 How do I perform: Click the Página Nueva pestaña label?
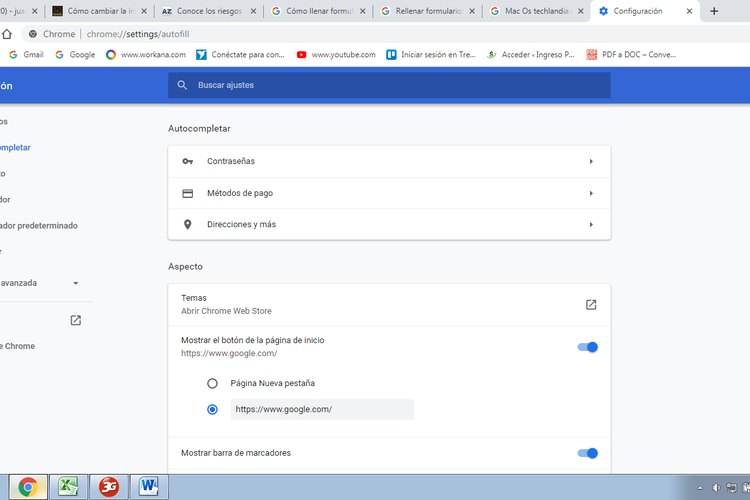pos(273,383)
